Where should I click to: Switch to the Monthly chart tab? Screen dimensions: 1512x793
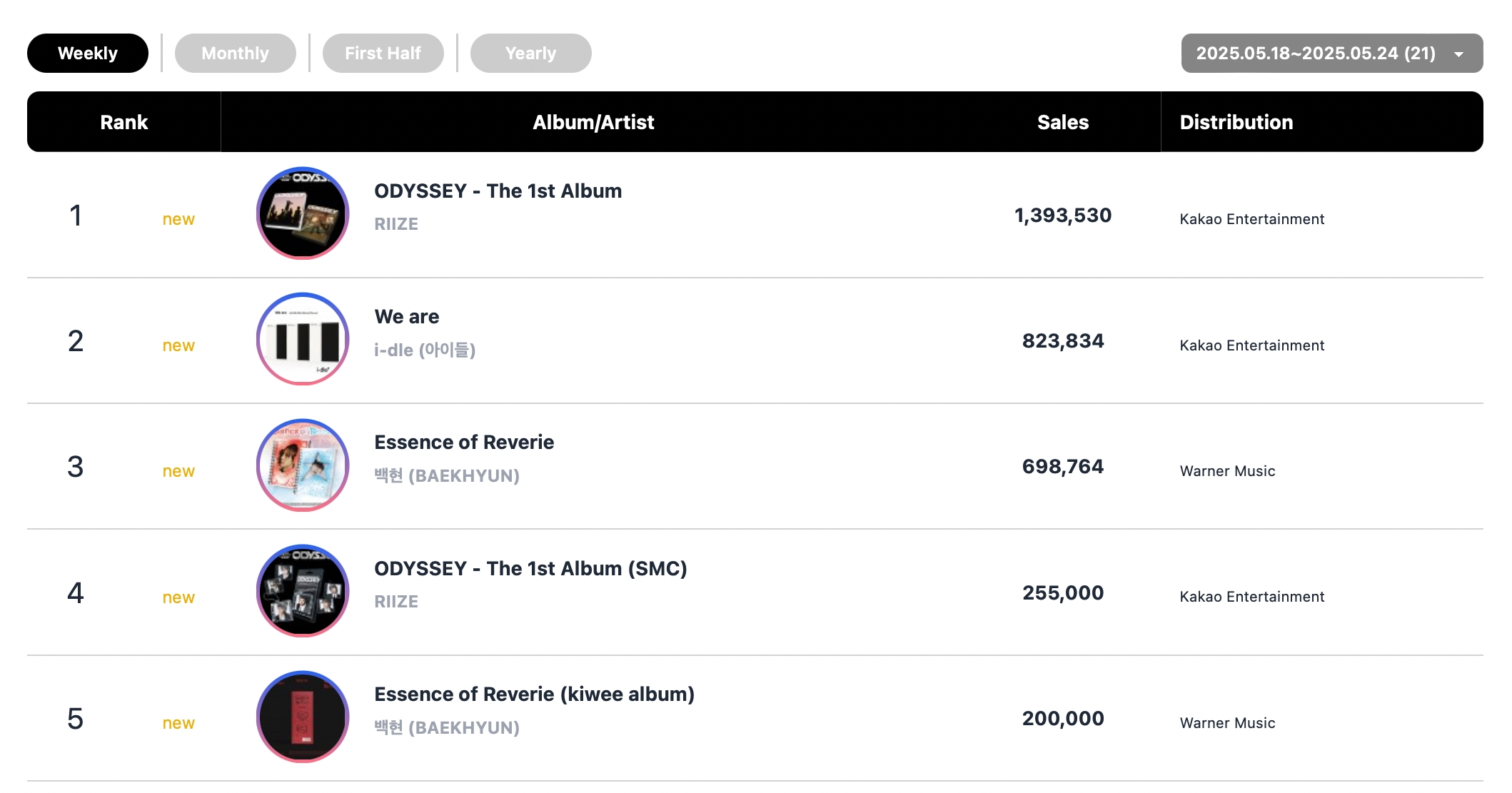pyautogui.click(x=235, y=54)
